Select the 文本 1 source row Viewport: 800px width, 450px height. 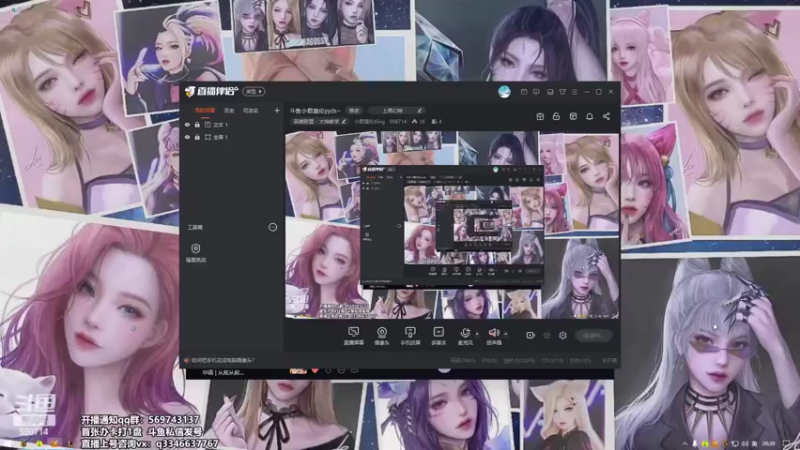coord(232,124)
